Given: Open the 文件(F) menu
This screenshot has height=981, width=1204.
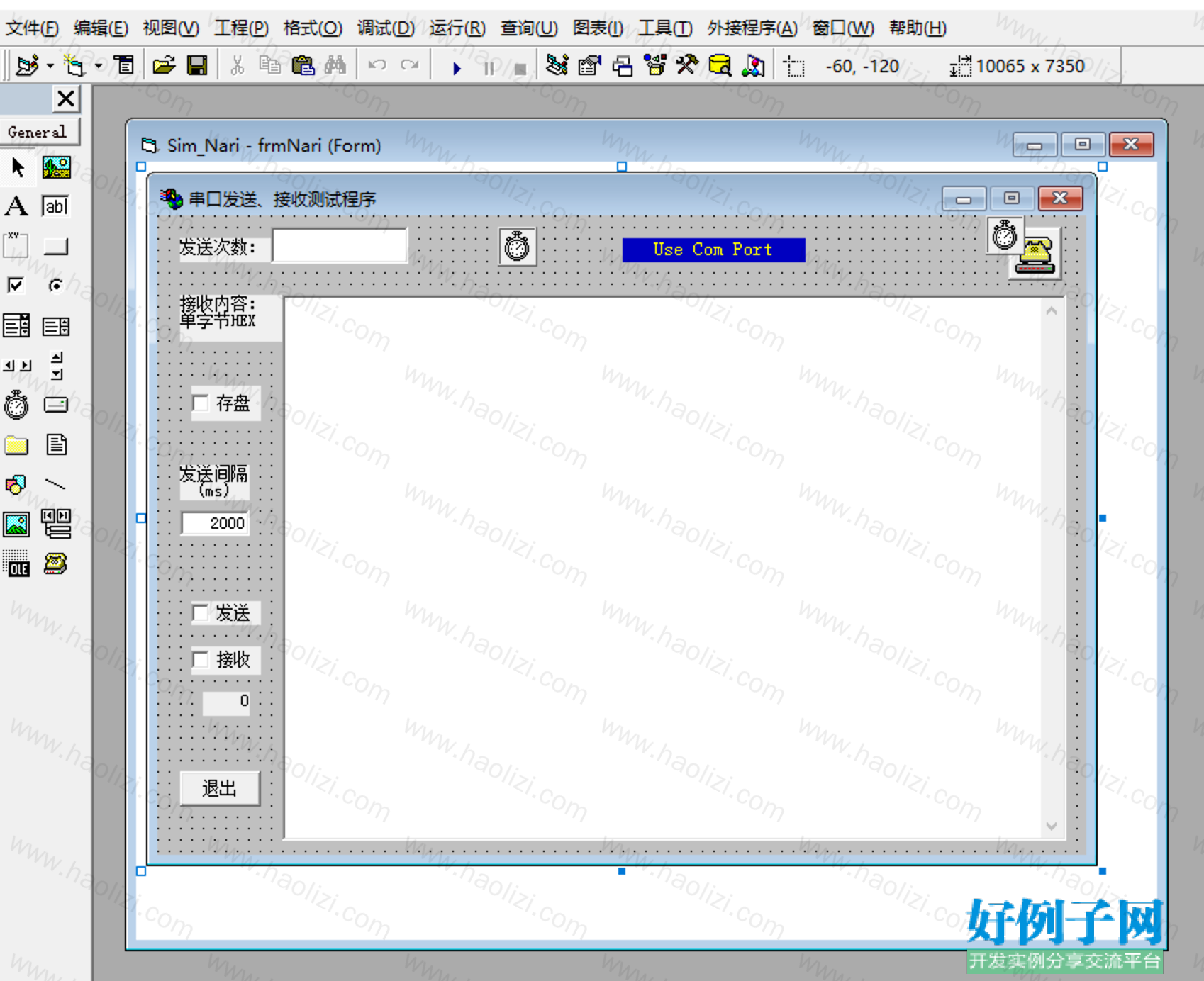Looking at the screenshot, I should [x=32, y=28].
